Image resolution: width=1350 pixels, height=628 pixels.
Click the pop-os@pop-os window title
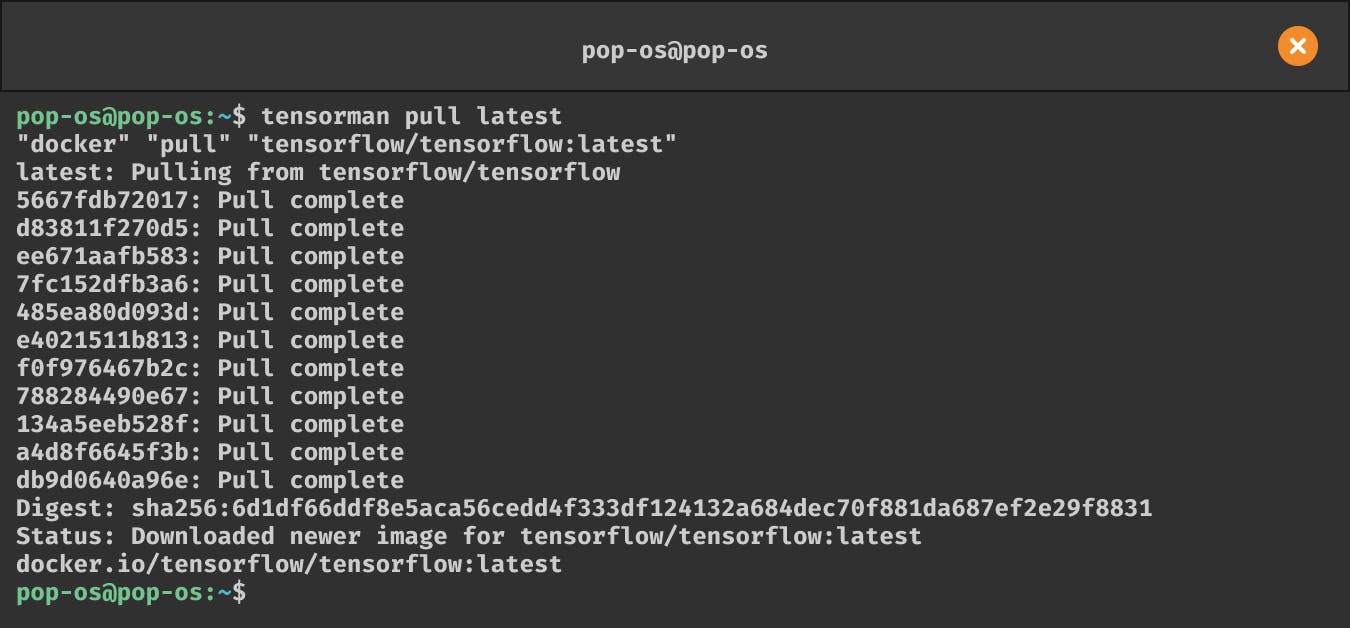(x=675, y=50)
